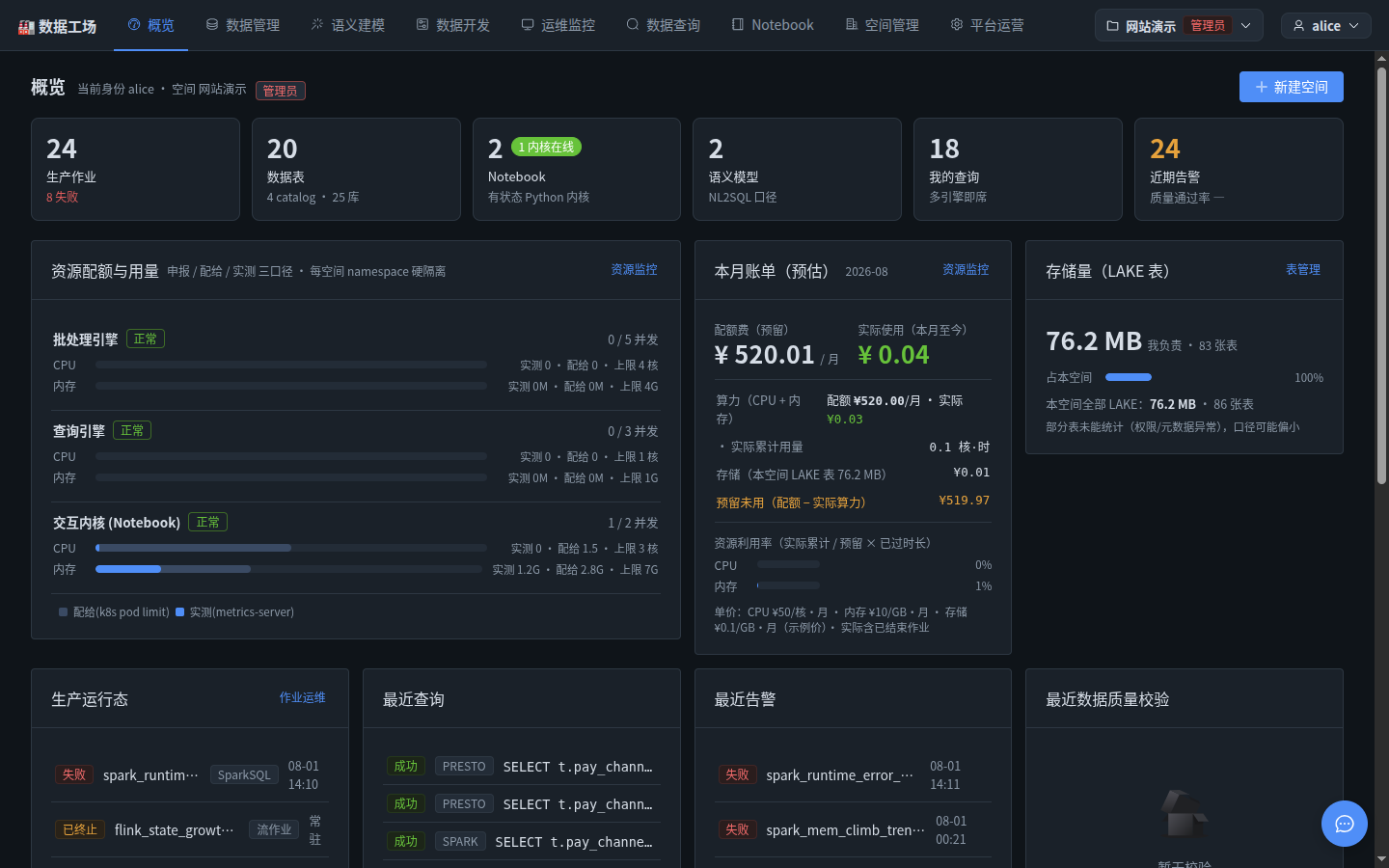Click the 最近数据质量校验 panel heading

click(x=1107, y=699)
